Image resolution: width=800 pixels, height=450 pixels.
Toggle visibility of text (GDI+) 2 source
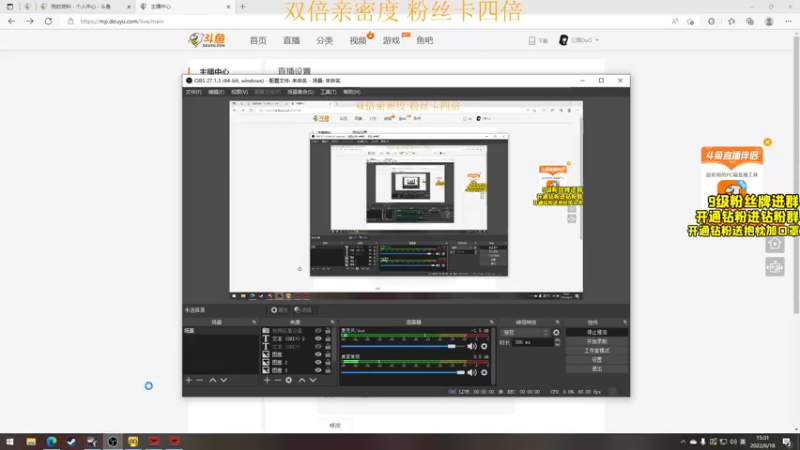tap(318, 339)
